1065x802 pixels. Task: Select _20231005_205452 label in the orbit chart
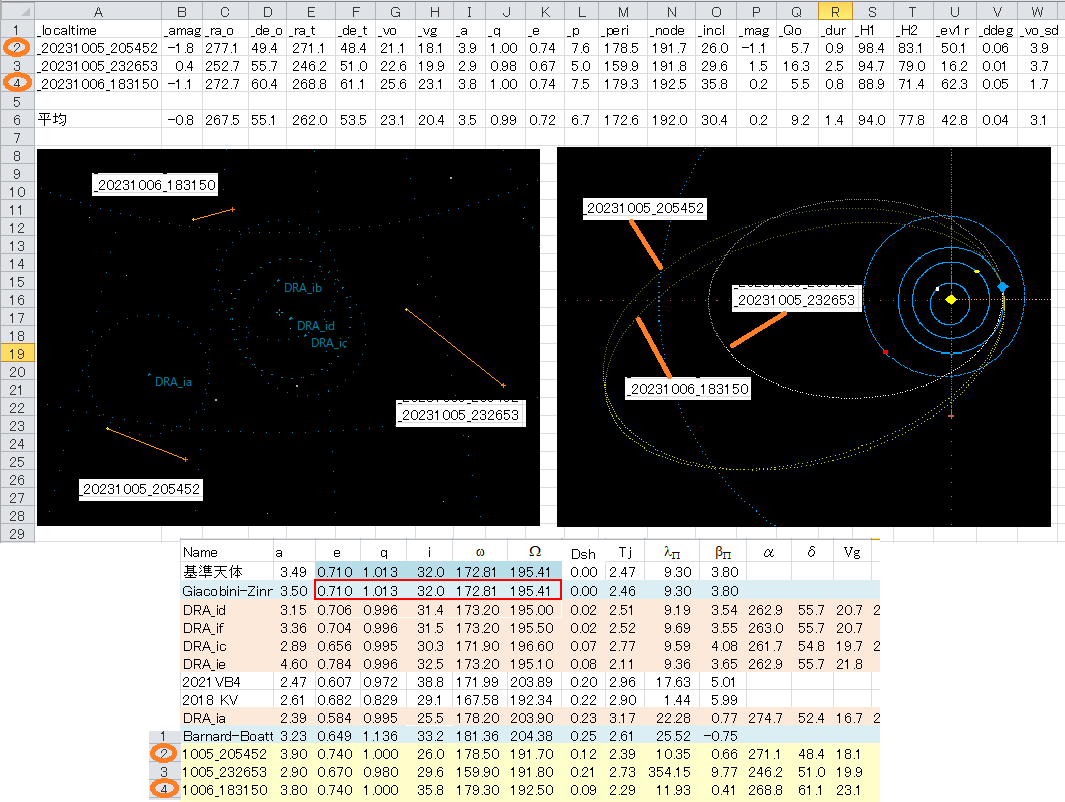pyautogui.click(x=644, y=208)
